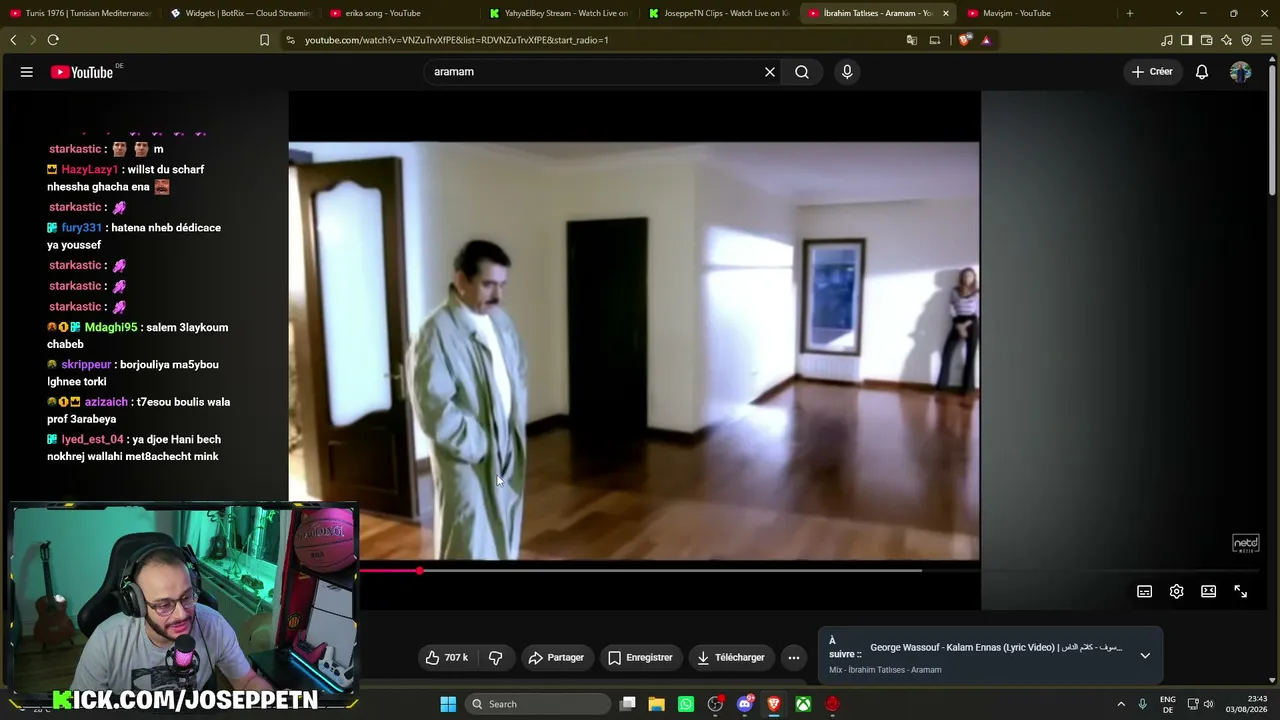Screen dimensions: 1280x720
Task: Run the YouTube search with magnifier button
Action: 802,72
